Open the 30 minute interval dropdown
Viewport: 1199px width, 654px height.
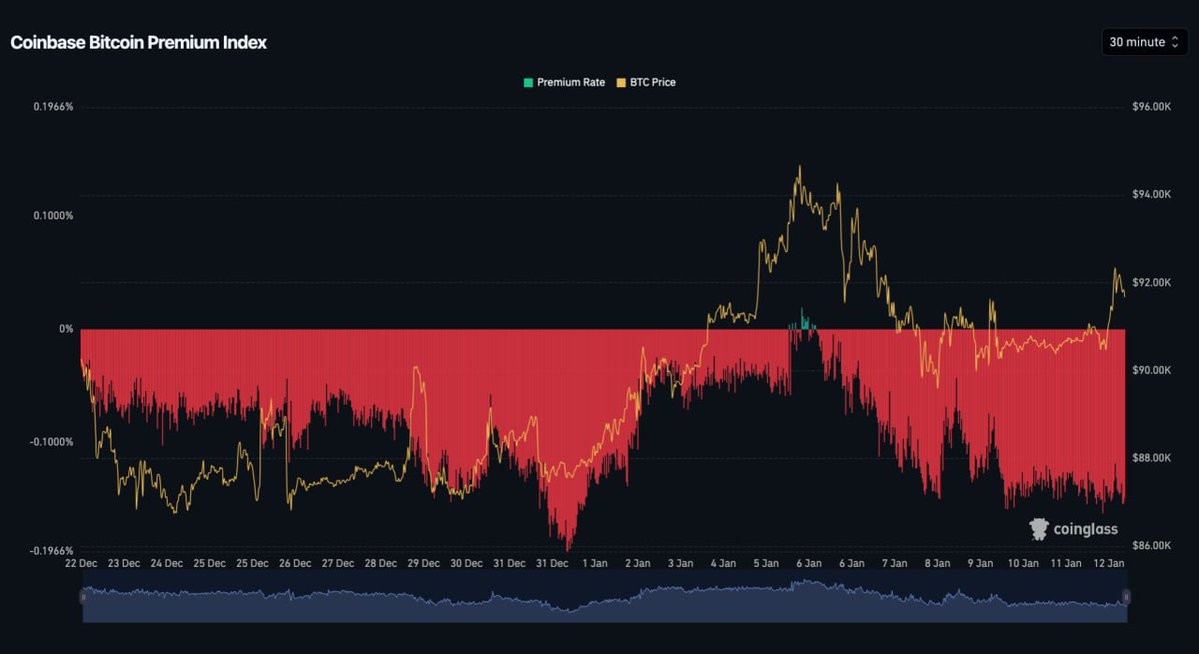pos(1144,42)
